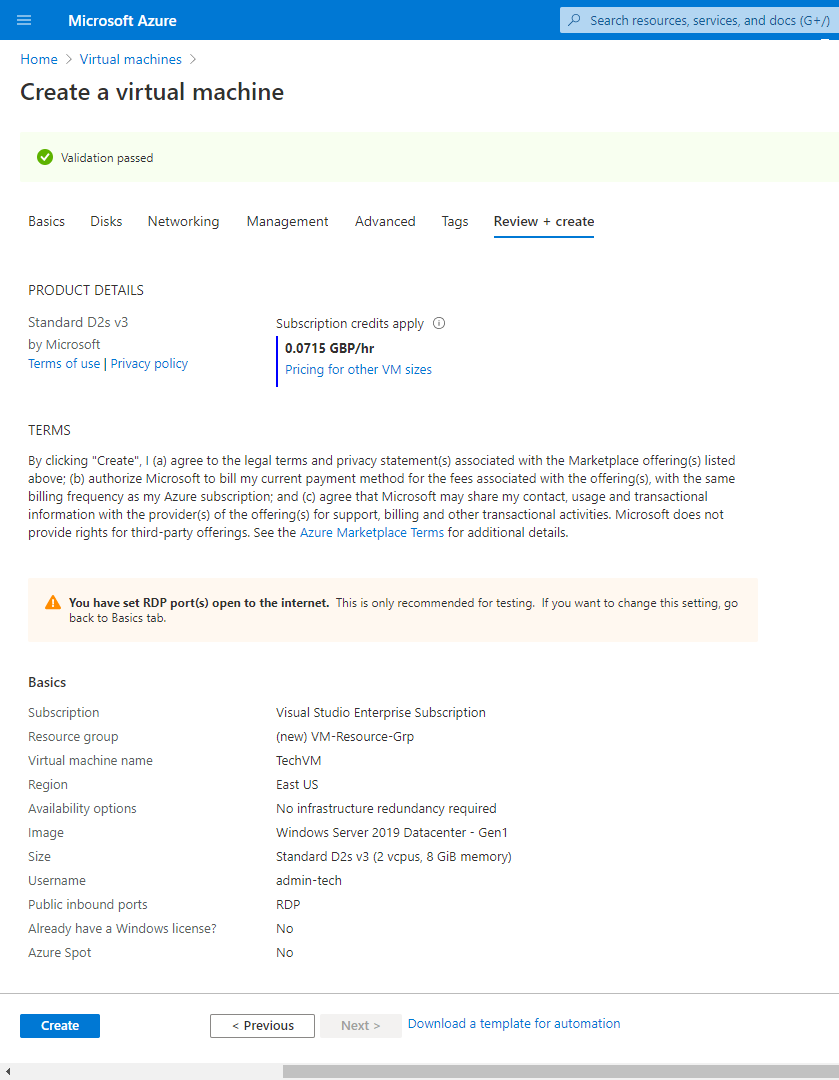This screenshot has width=839, height=1080.
Task: Click the Subscription credits apply label
Action: pyautogui.click(x=350, y=323)
